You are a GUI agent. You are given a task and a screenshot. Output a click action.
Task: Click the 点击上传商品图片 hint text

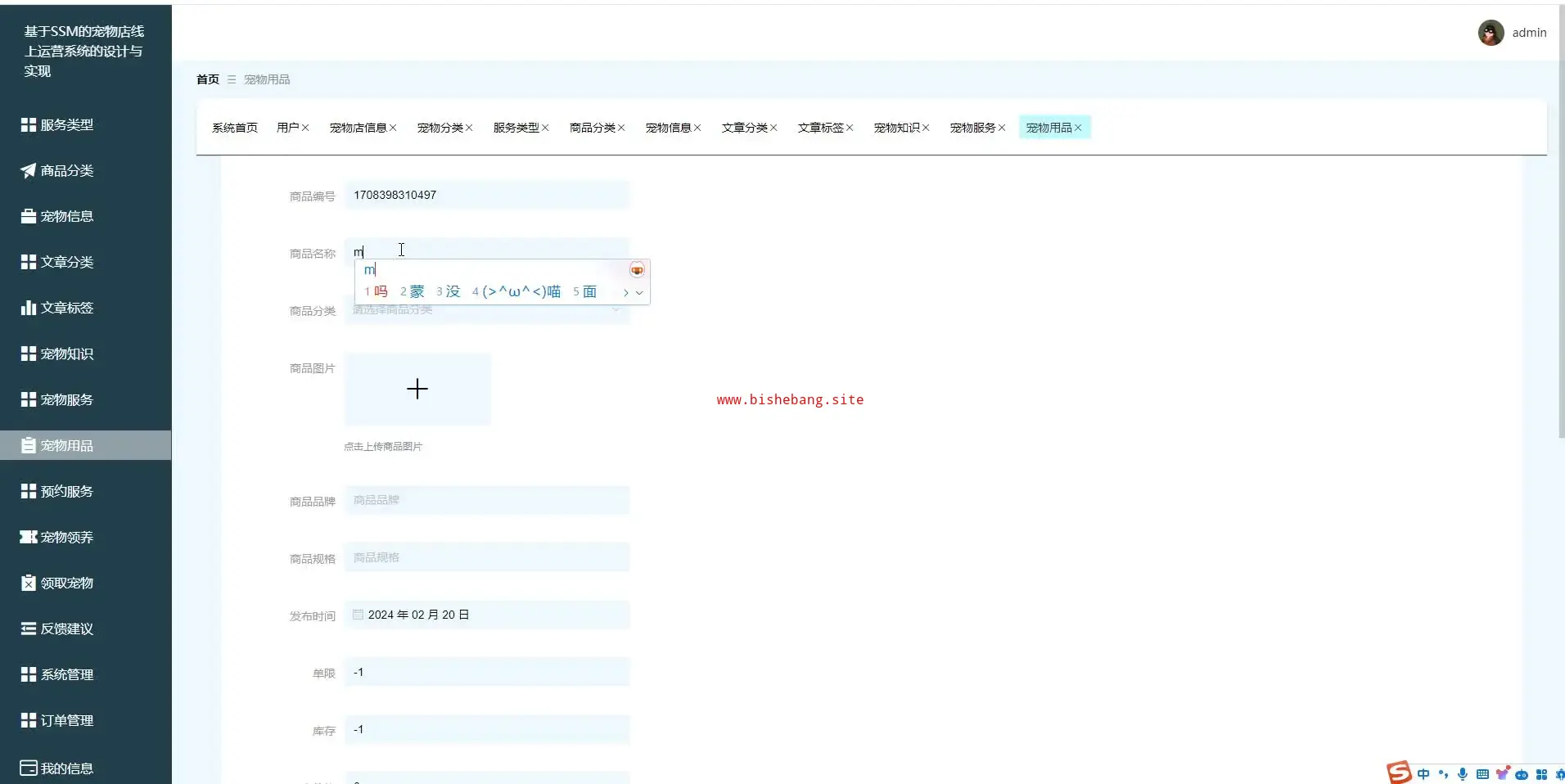383,447
